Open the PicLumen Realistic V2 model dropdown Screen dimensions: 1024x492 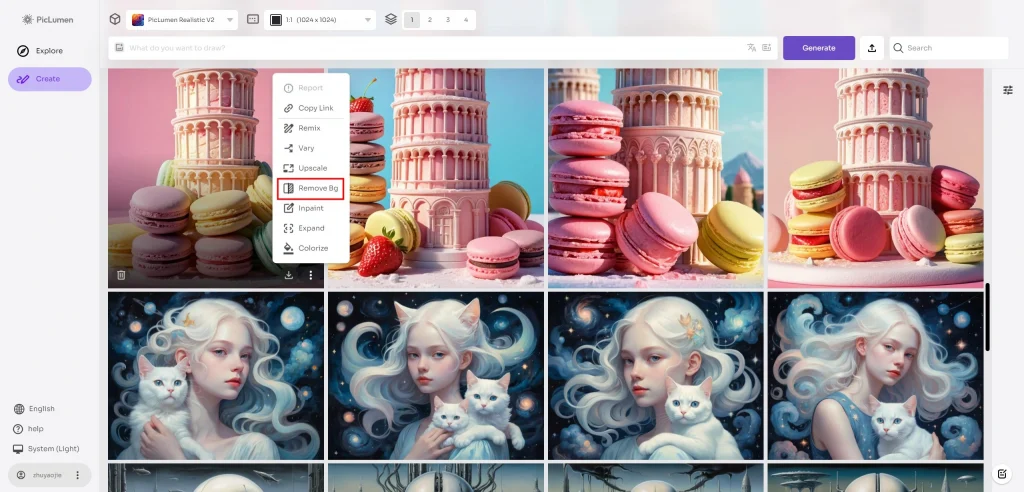coord(182,20)
